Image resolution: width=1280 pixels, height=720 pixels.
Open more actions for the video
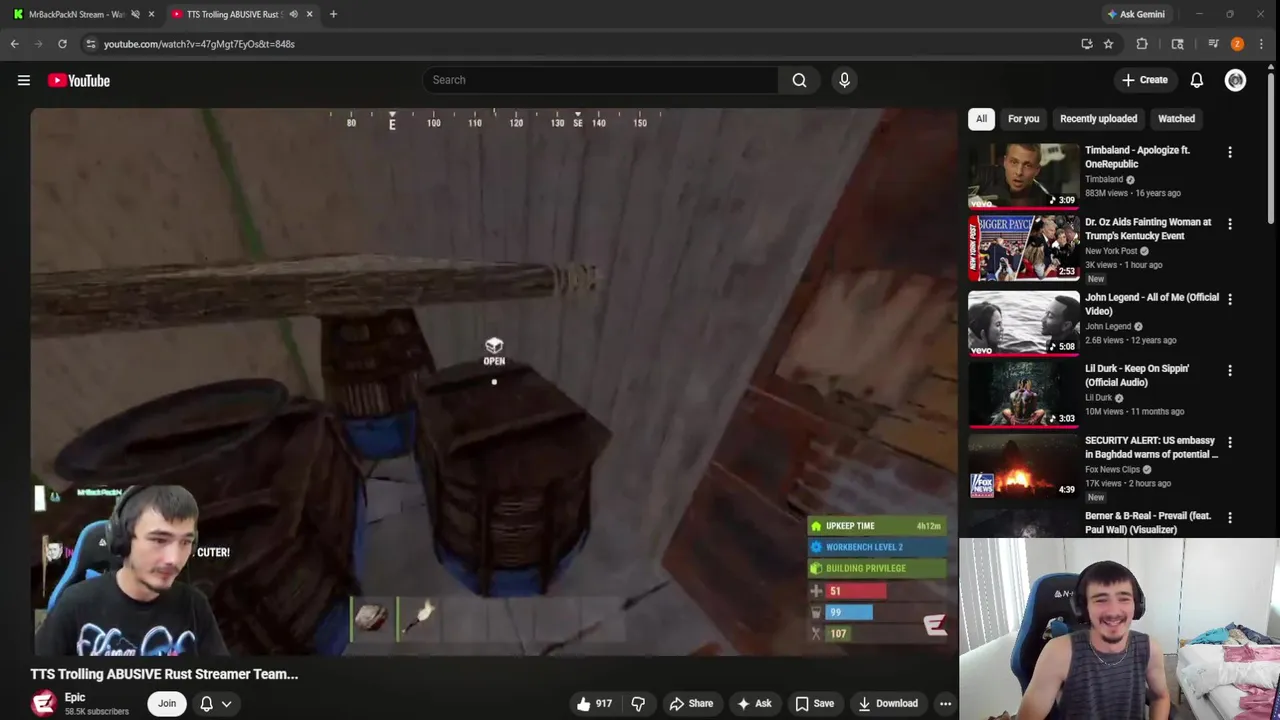pyautogui.click(x=945, y=704)
